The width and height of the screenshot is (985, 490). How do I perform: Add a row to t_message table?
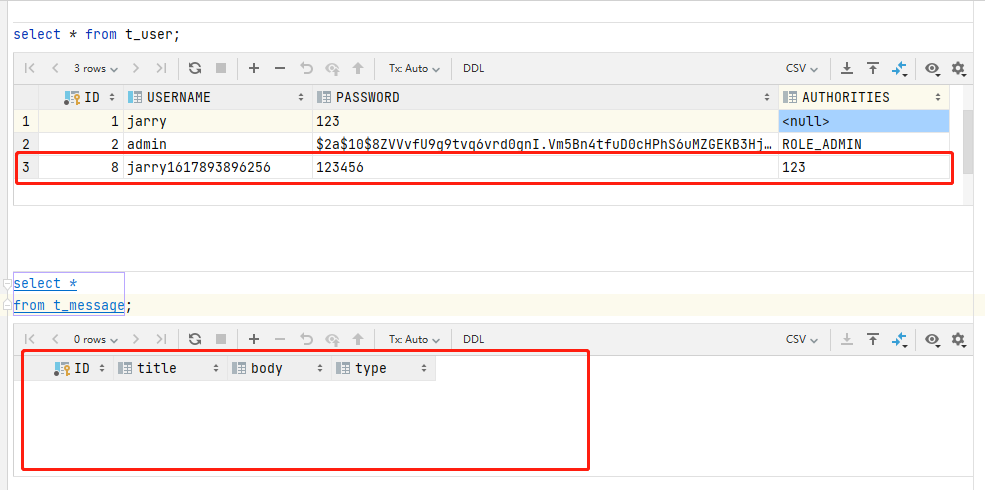254,339
